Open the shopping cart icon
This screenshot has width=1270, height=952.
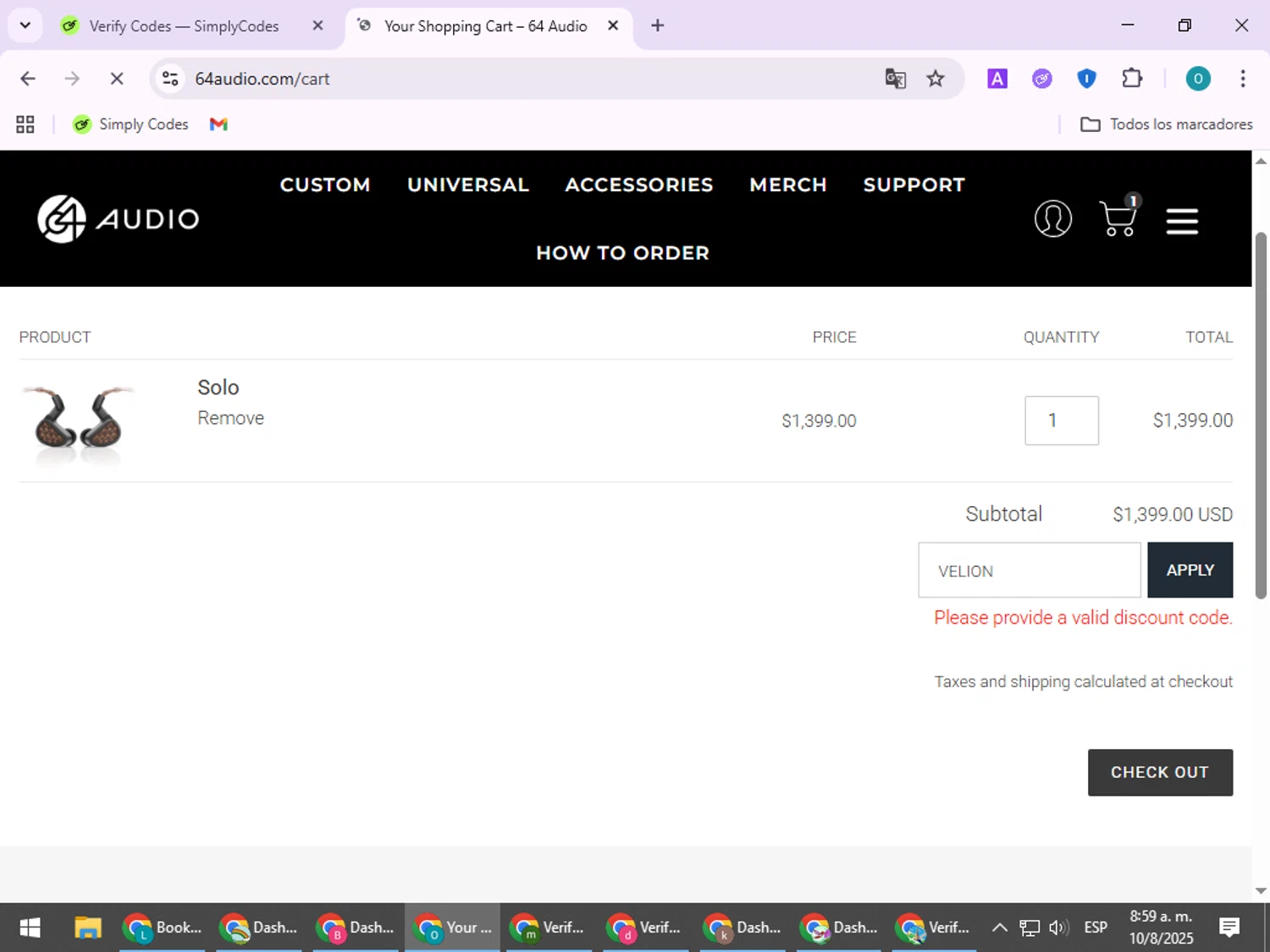1119,216
